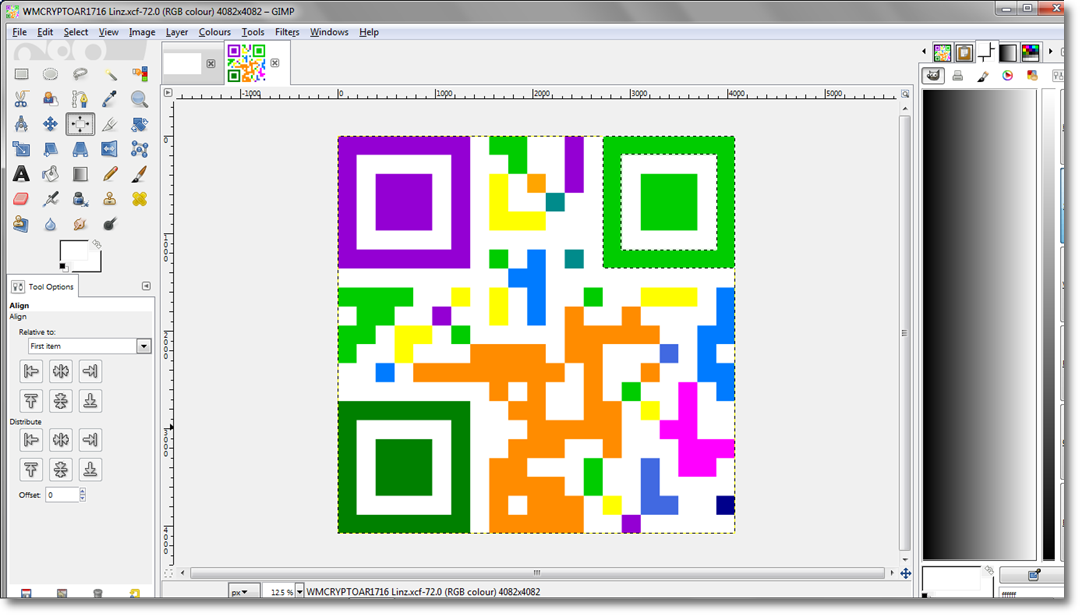Select the Smudge finger tool
The width and height of the screenshot is (1080, 615).
pyautogui.click(x=80, y=224)
